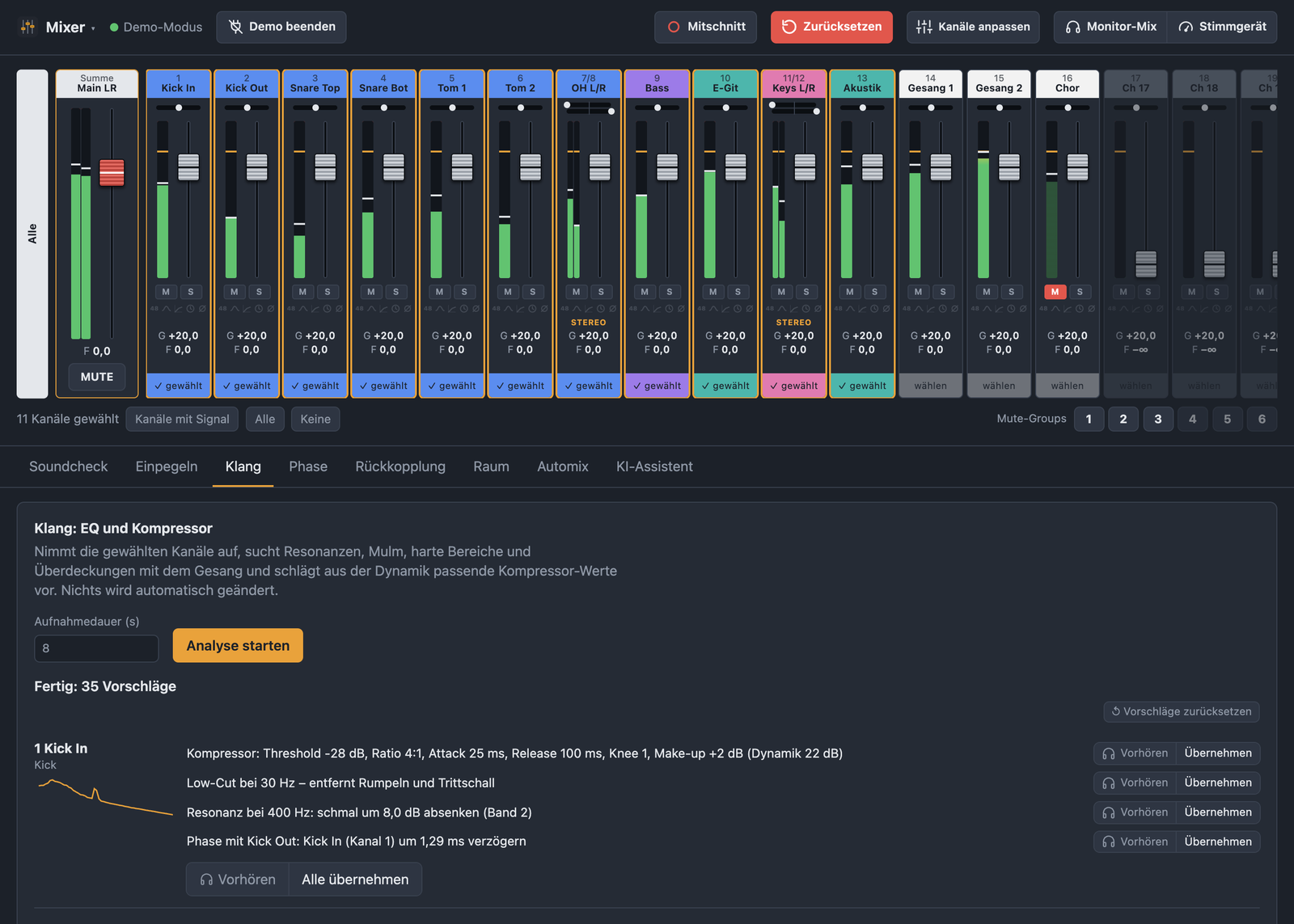Open Kanäle anpassen with the sliders icon
This screenshot has height=924, width=1294.
tap(973, 27)
